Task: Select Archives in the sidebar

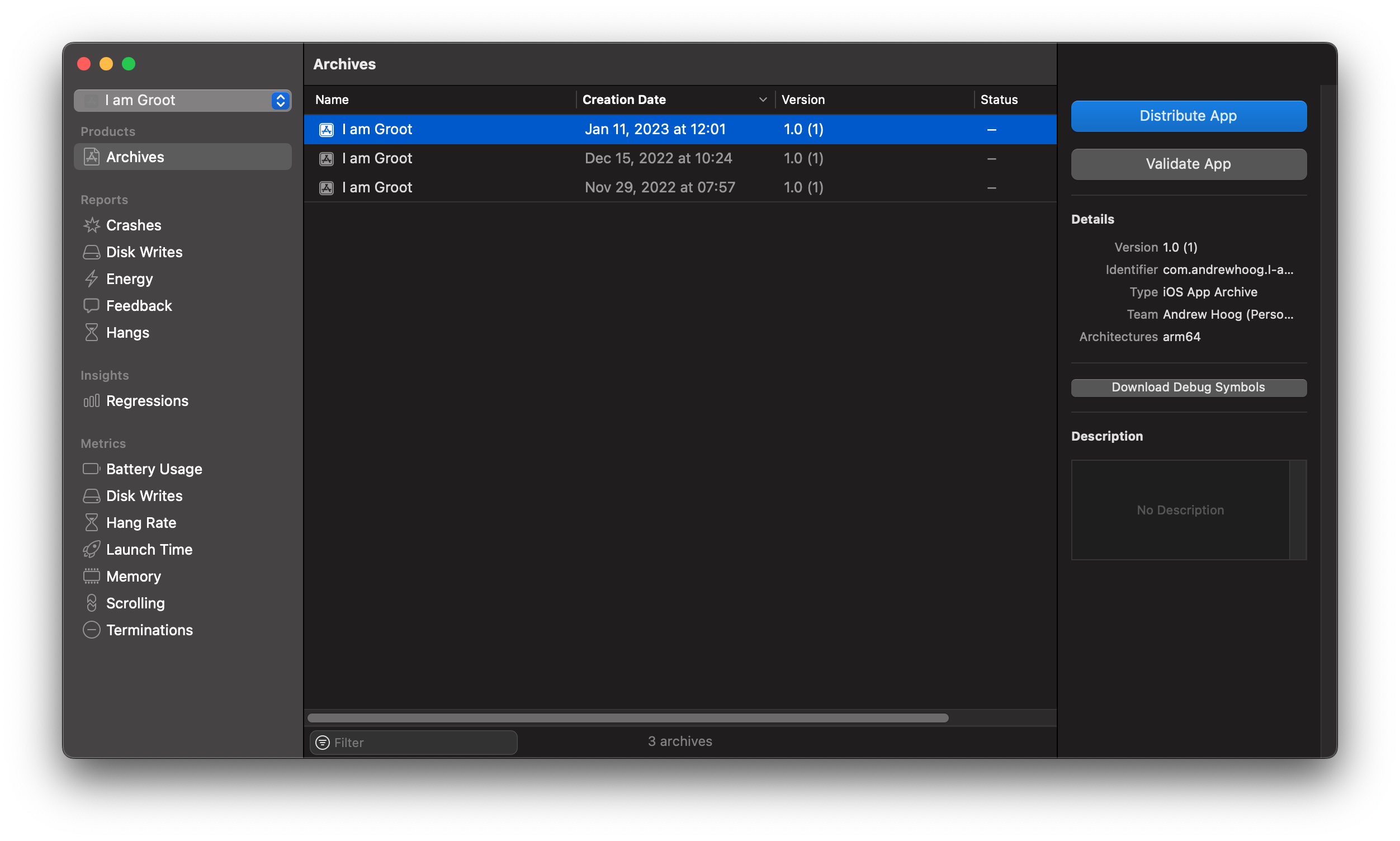Action: click(x=182, y=157)
